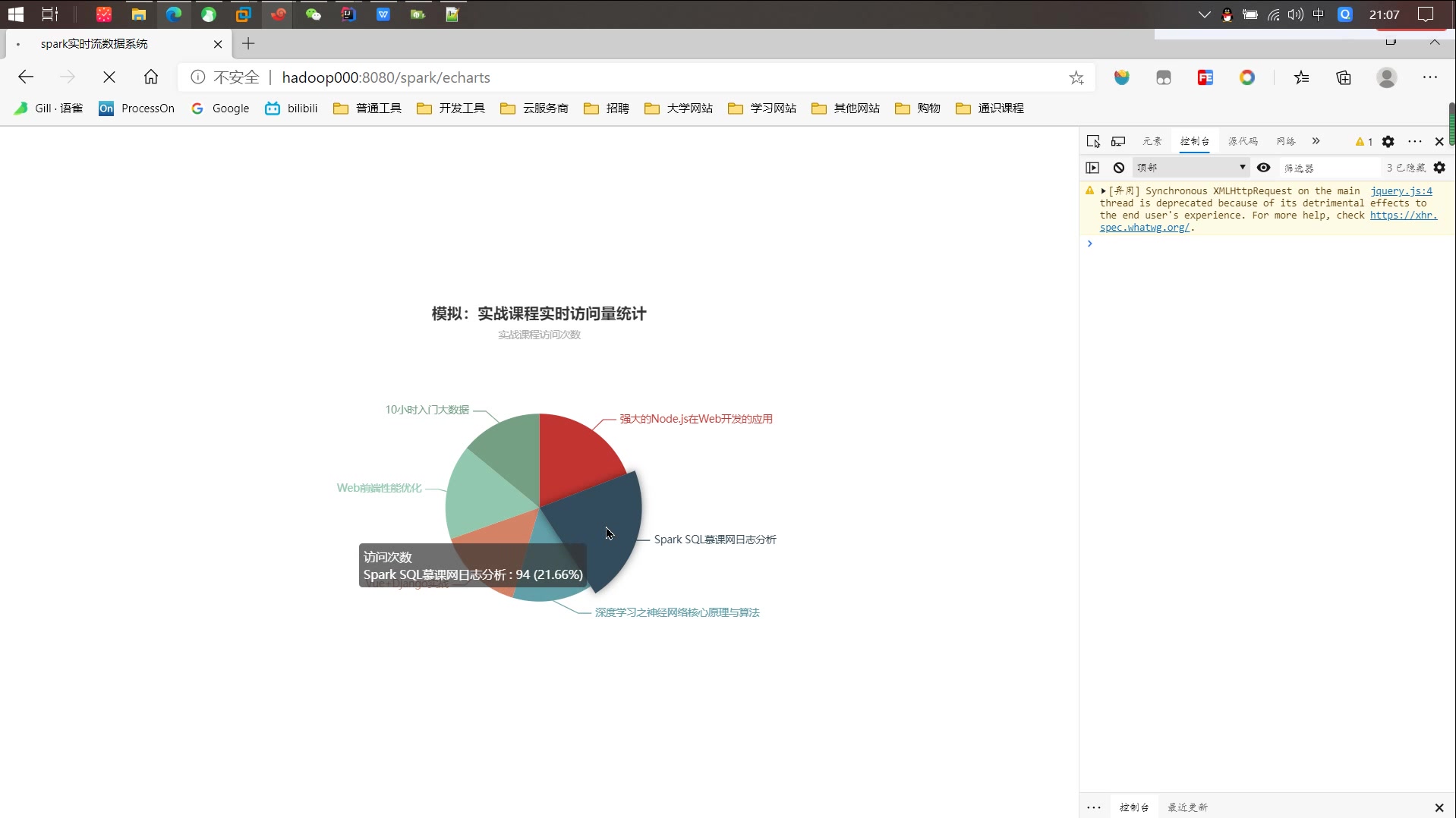1456x818 pixels.
Task: Open DevTools settings with the gear icon
Action: tap(1388, 142)
